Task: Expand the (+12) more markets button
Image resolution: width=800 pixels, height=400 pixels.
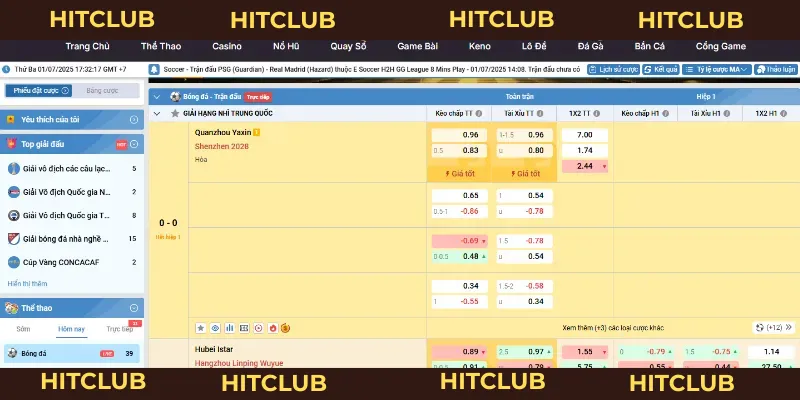Action: coord(774,328)
